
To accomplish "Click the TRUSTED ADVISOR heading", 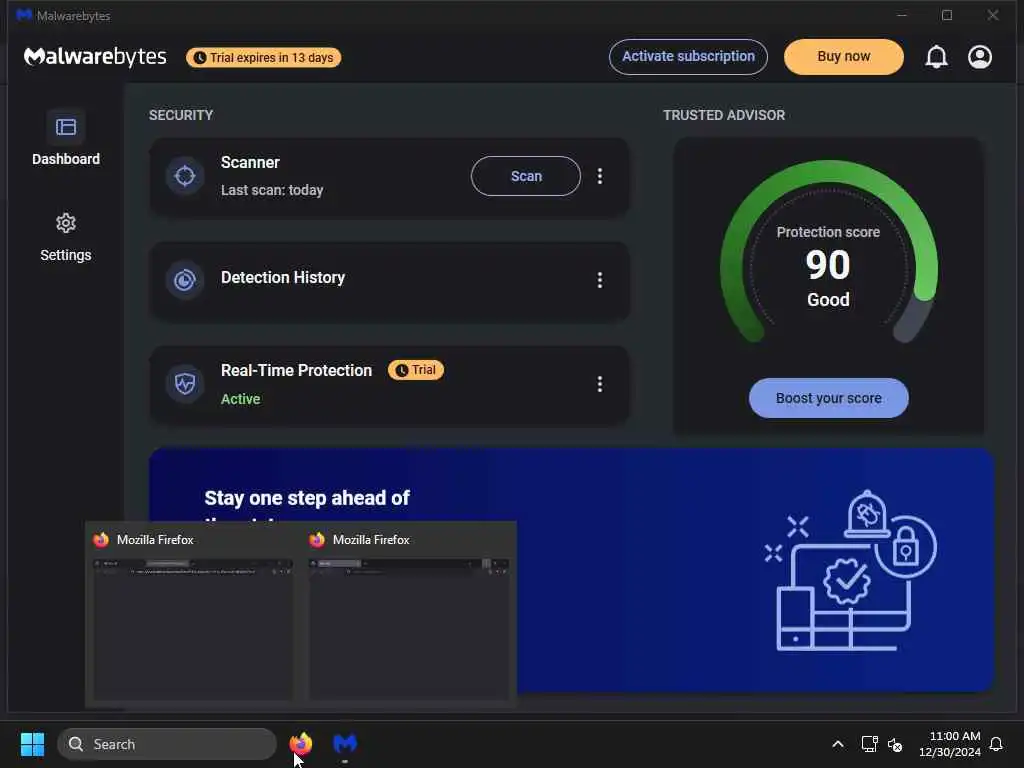I will coord(724,115).
